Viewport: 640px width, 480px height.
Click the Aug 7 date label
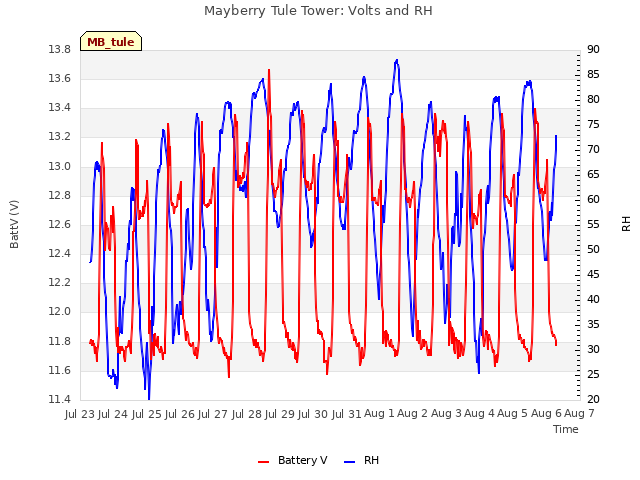[579, 414]
